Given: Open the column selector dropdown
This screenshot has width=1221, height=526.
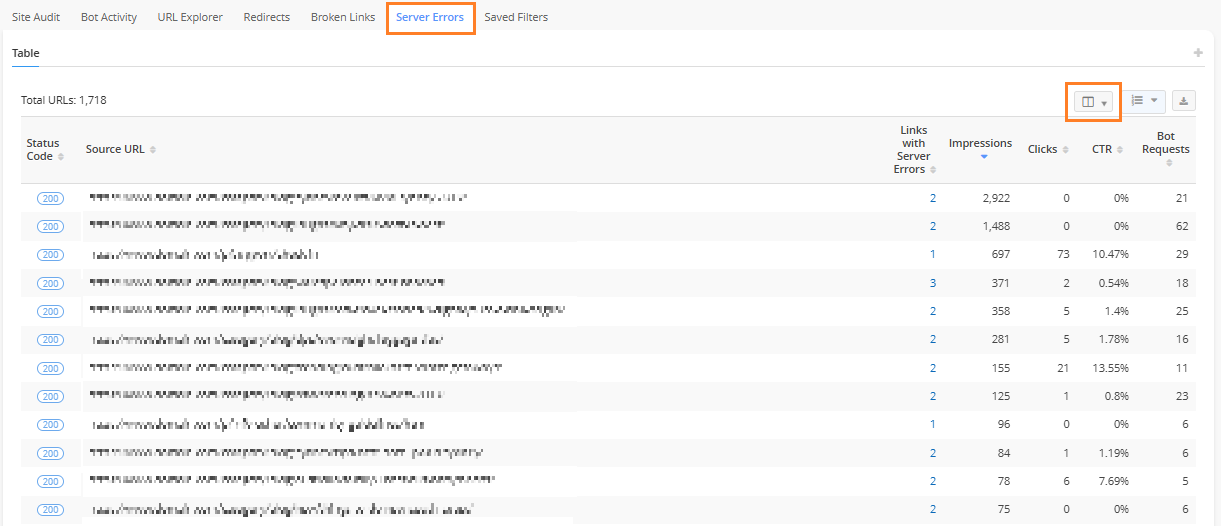Looking at the screenshot, I should click(1094, 101).
